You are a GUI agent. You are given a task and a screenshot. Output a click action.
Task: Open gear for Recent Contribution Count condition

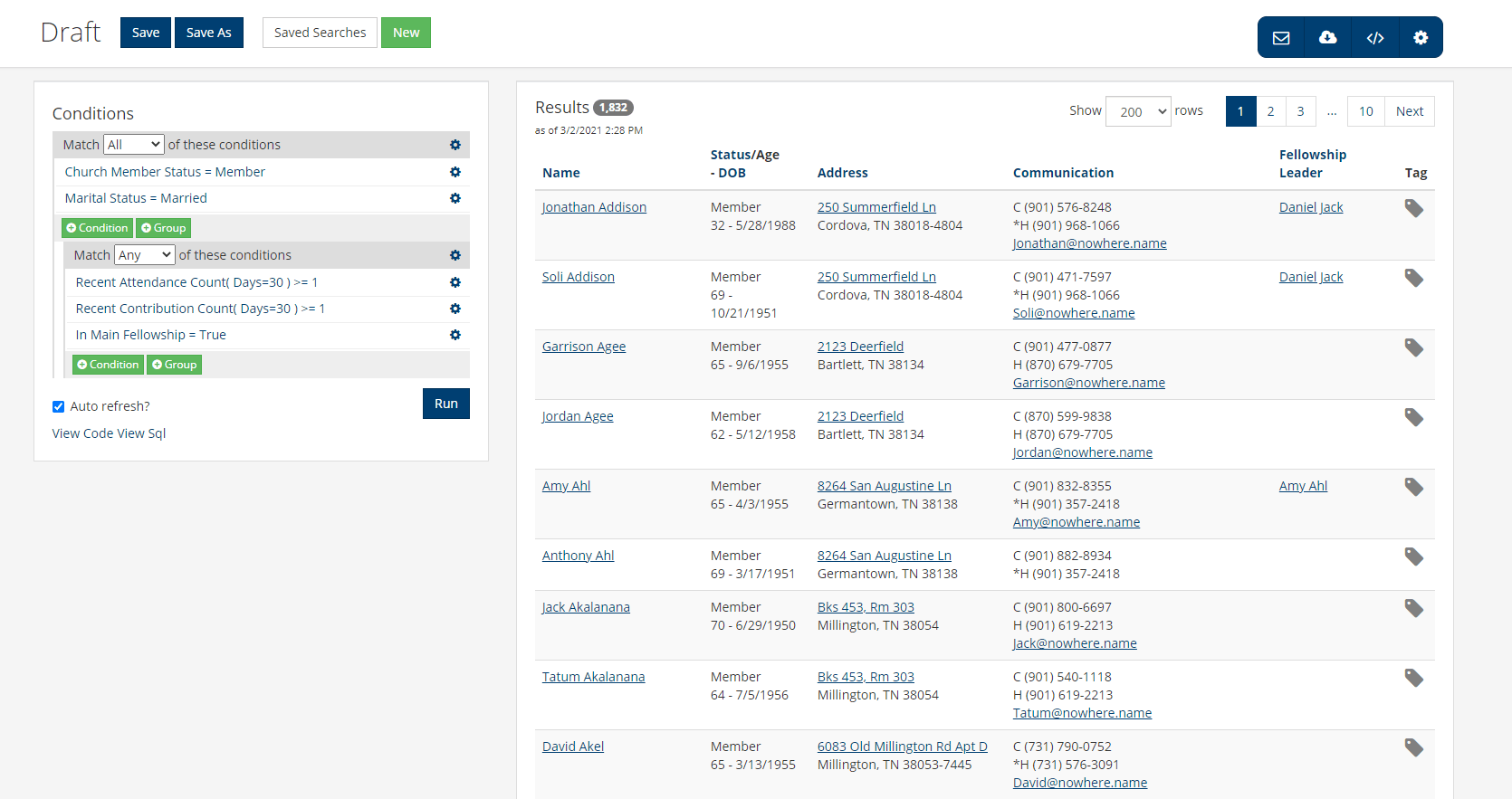pos(455,309)
